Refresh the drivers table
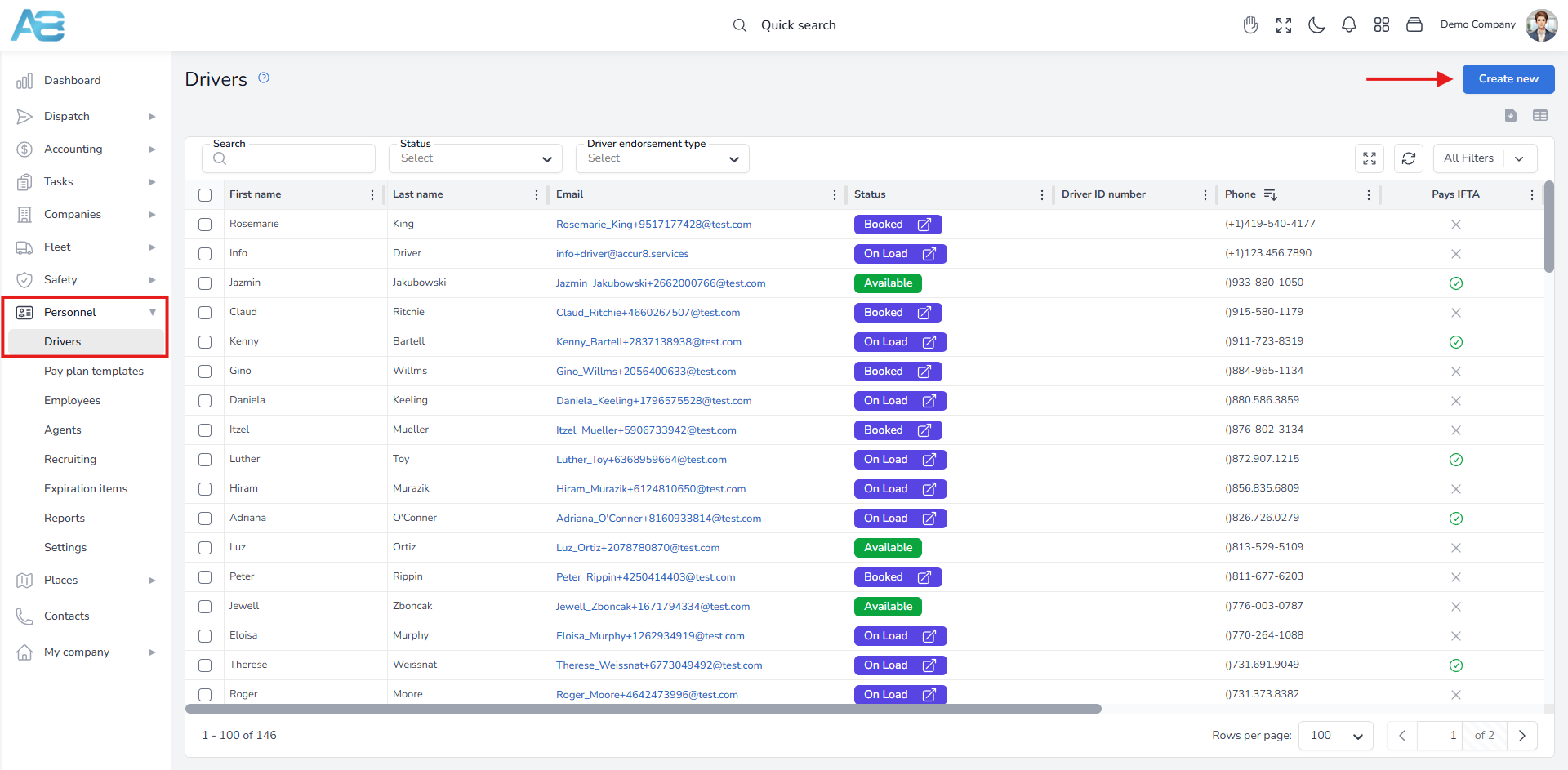The image size is (1568, 770). [x=1408, y=158]
